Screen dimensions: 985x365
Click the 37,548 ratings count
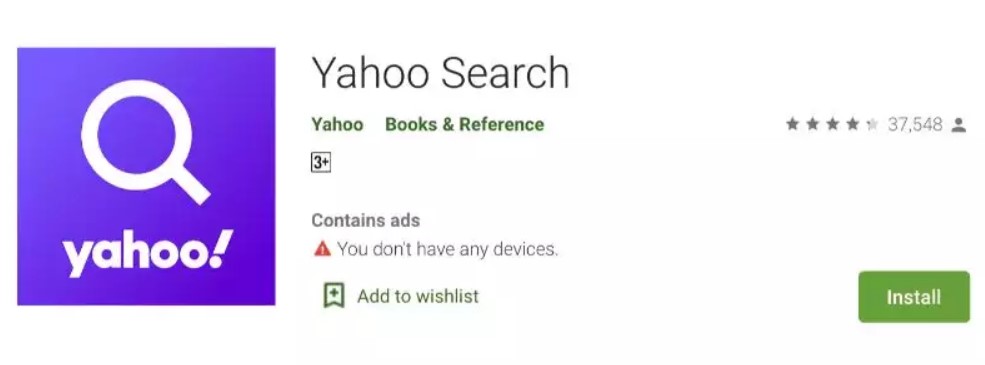click(x=915, y=125)
